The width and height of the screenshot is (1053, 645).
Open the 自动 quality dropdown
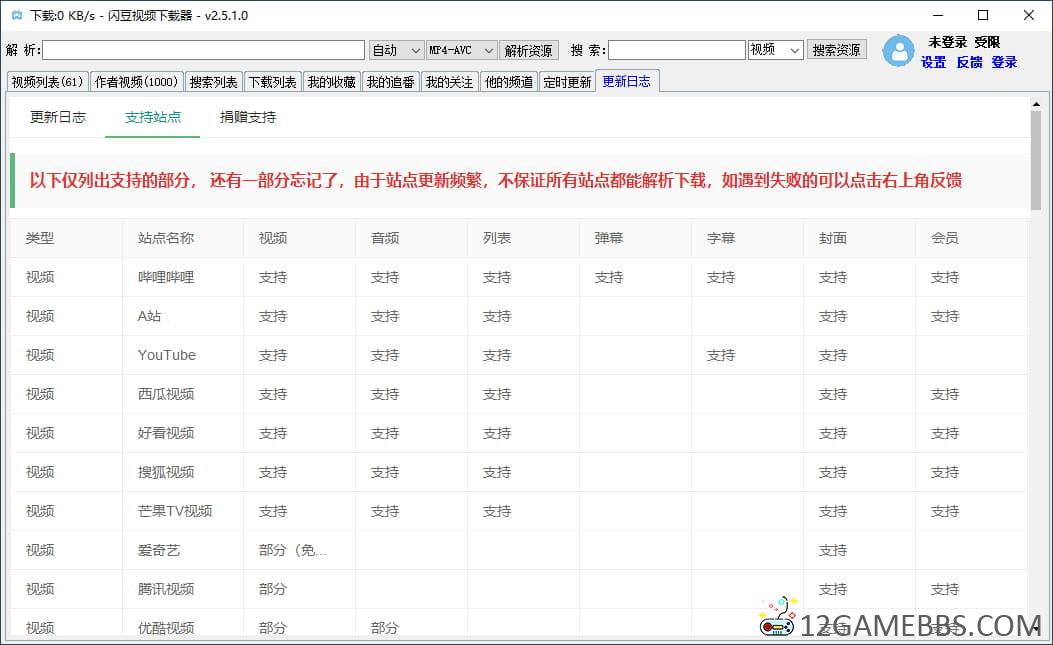pyautogui.click(x=396, y=50)
